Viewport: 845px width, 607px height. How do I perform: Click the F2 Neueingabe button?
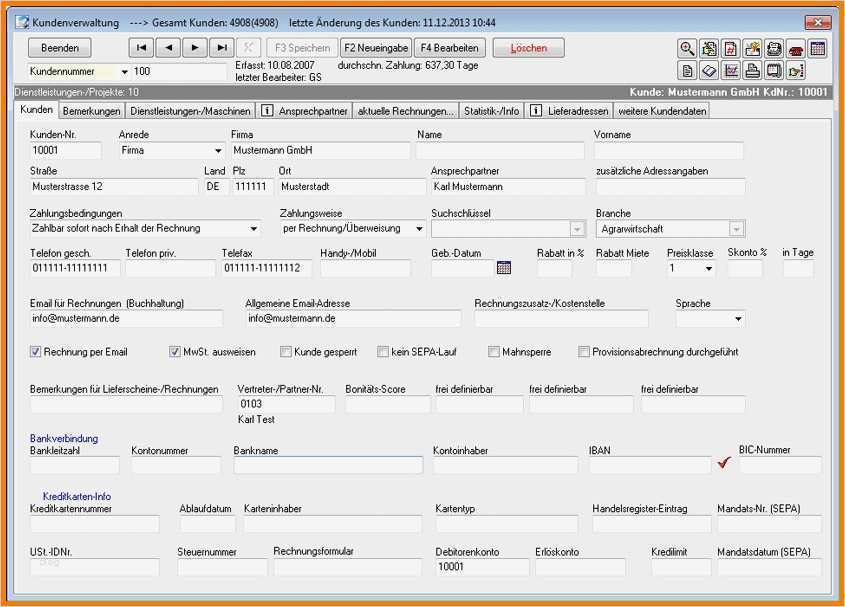point(375,47)
